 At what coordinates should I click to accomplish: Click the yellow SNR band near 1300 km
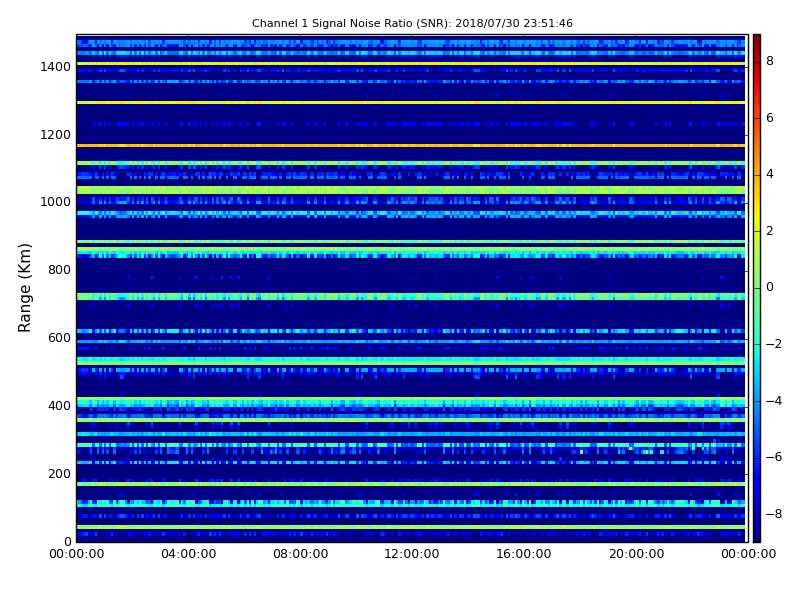coord(411,103)
